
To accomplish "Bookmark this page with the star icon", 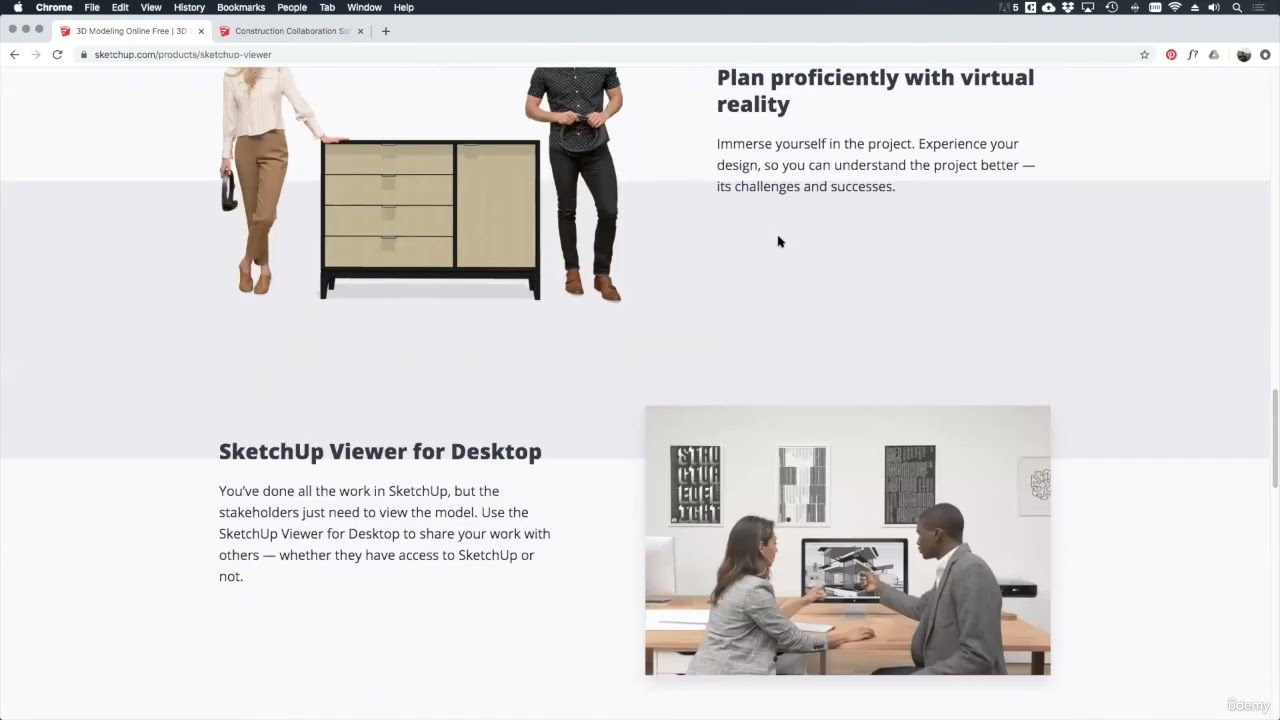I will (x=1145, y=55).
